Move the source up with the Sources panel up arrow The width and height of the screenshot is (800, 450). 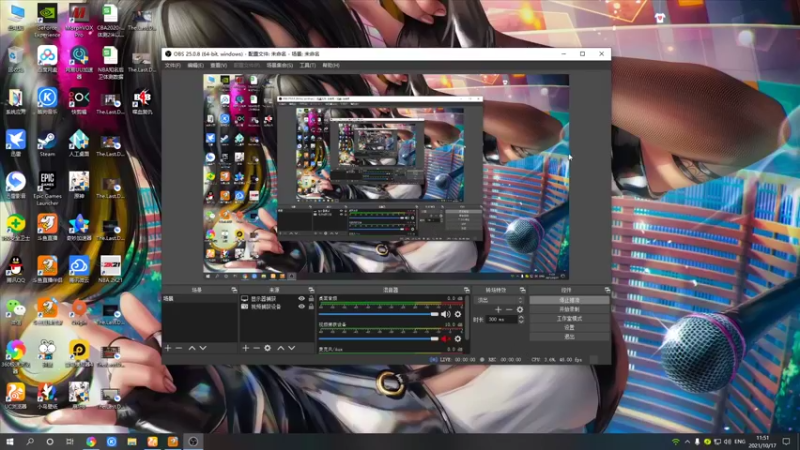[281, 348]
